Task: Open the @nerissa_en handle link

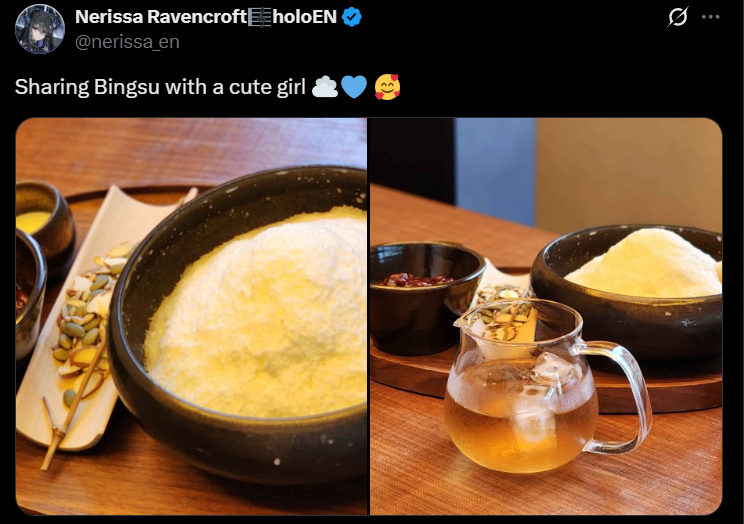Action: tap(127, 42)
